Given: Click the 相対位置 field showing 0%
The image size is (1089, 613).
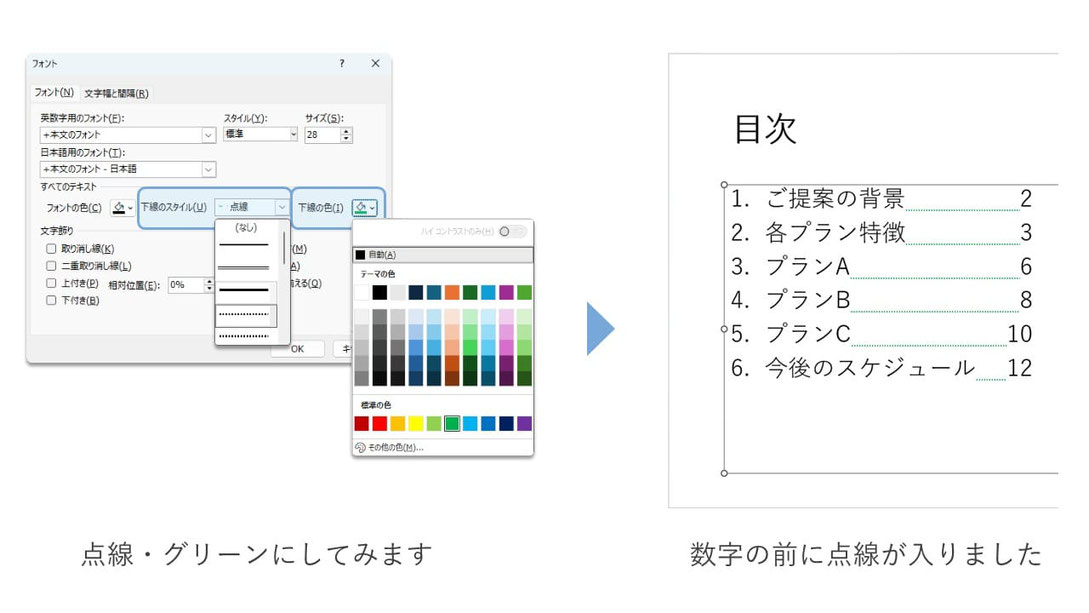Looking at the screenshot, I should tap(185, 285).
